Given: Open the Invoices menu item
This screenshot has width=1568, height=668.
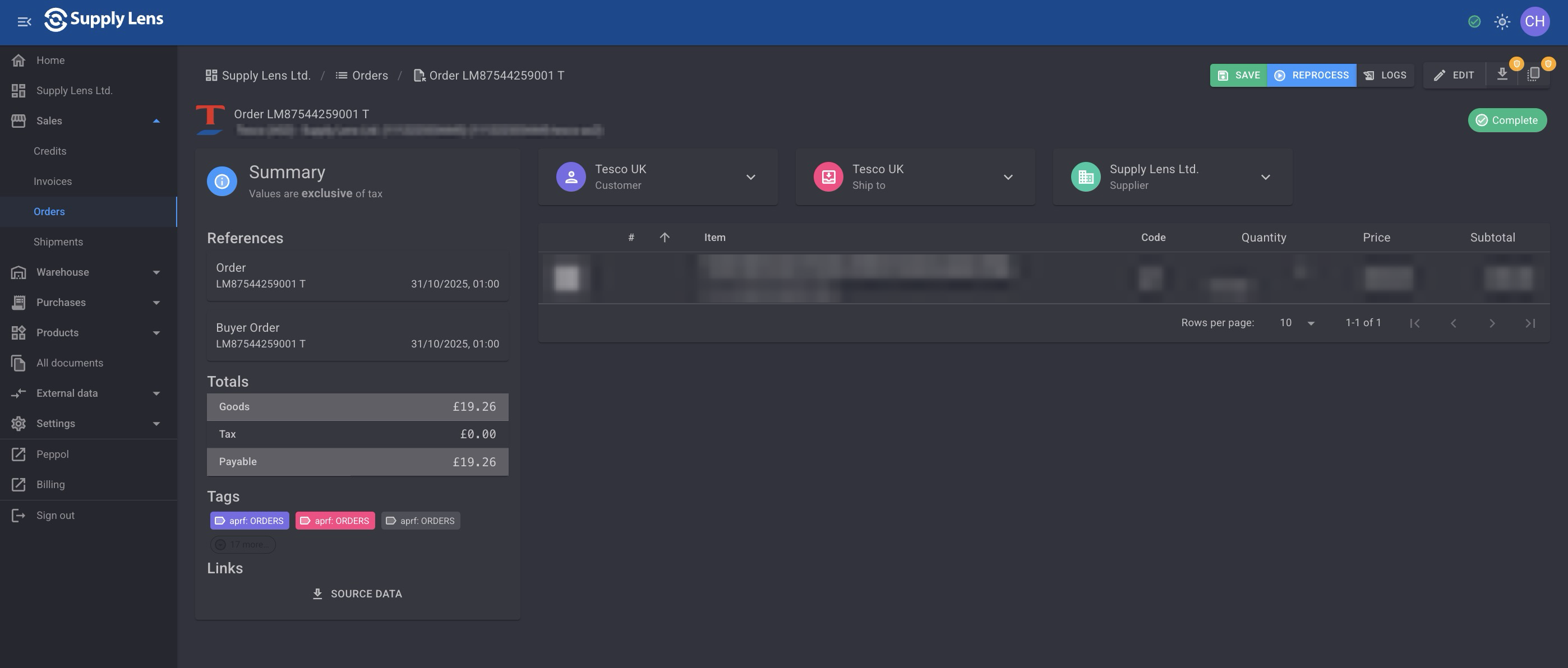Looking at the screenshot, I should [88, 182].
